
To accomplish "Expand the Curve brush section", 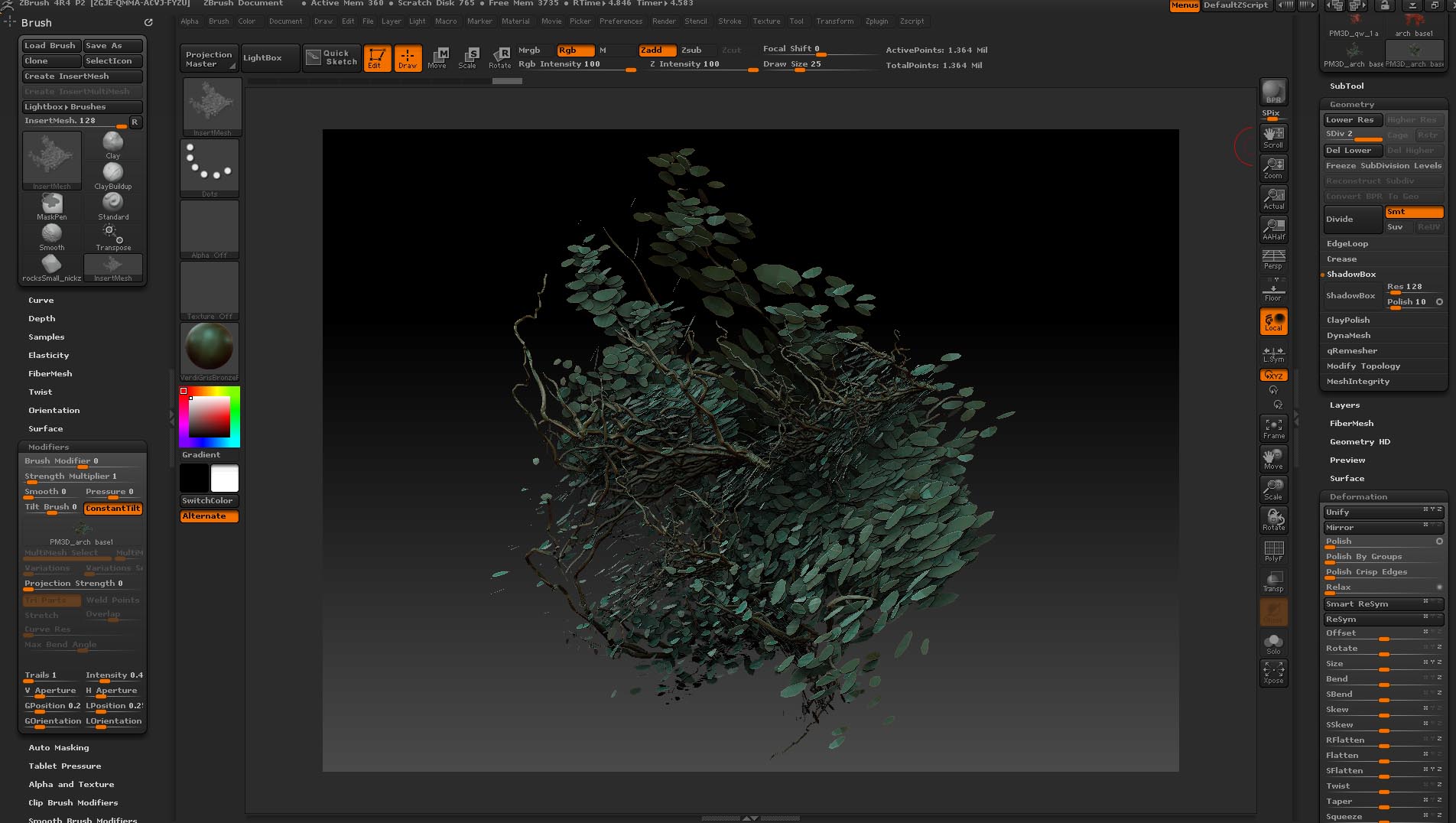I will 41,301.
